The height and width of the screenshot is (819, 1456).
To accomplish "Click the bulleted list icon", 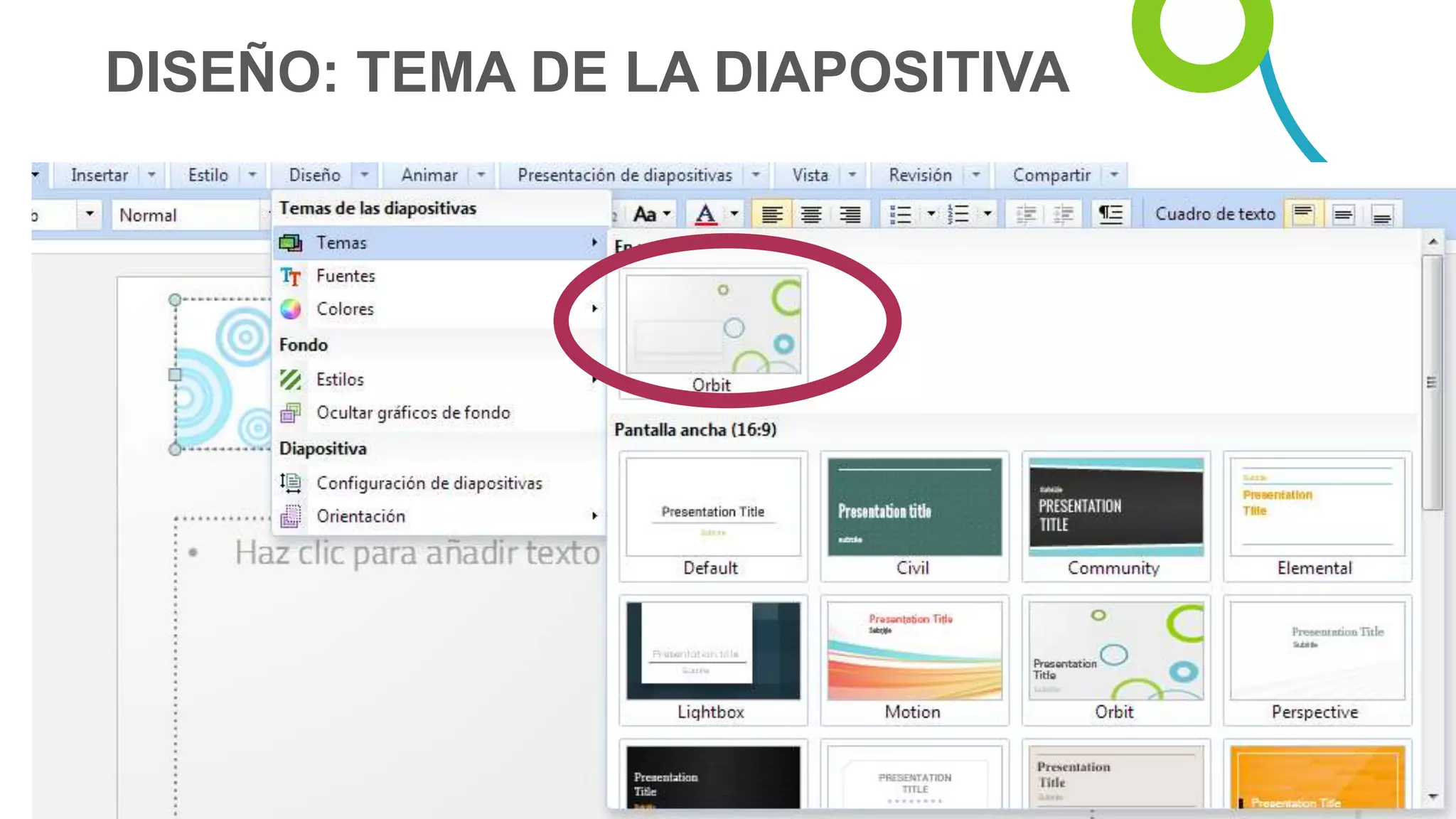I will tap(901, 214).
